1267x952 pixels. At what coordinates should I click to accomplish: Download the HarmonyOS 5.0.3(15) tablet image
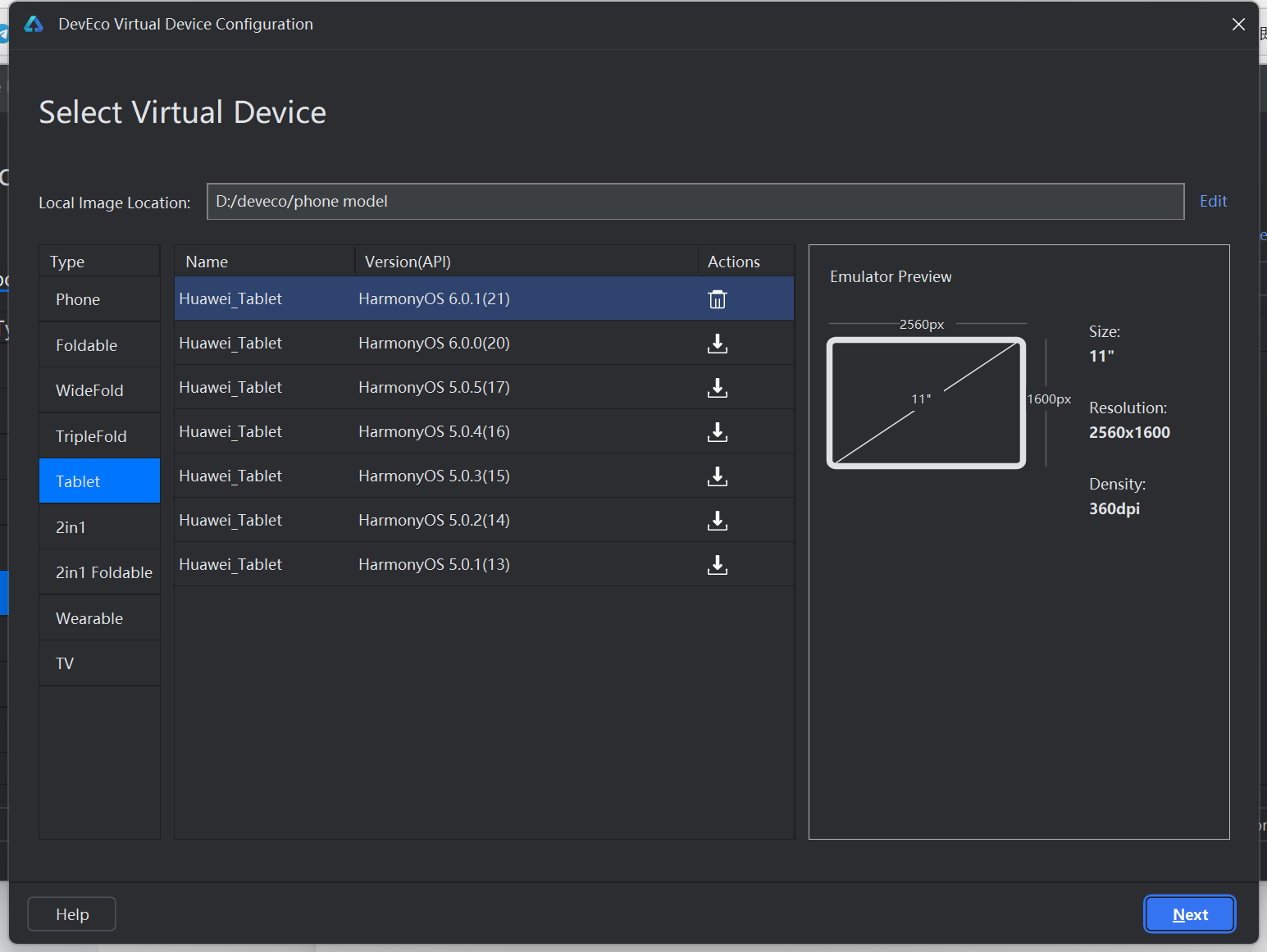718,476
